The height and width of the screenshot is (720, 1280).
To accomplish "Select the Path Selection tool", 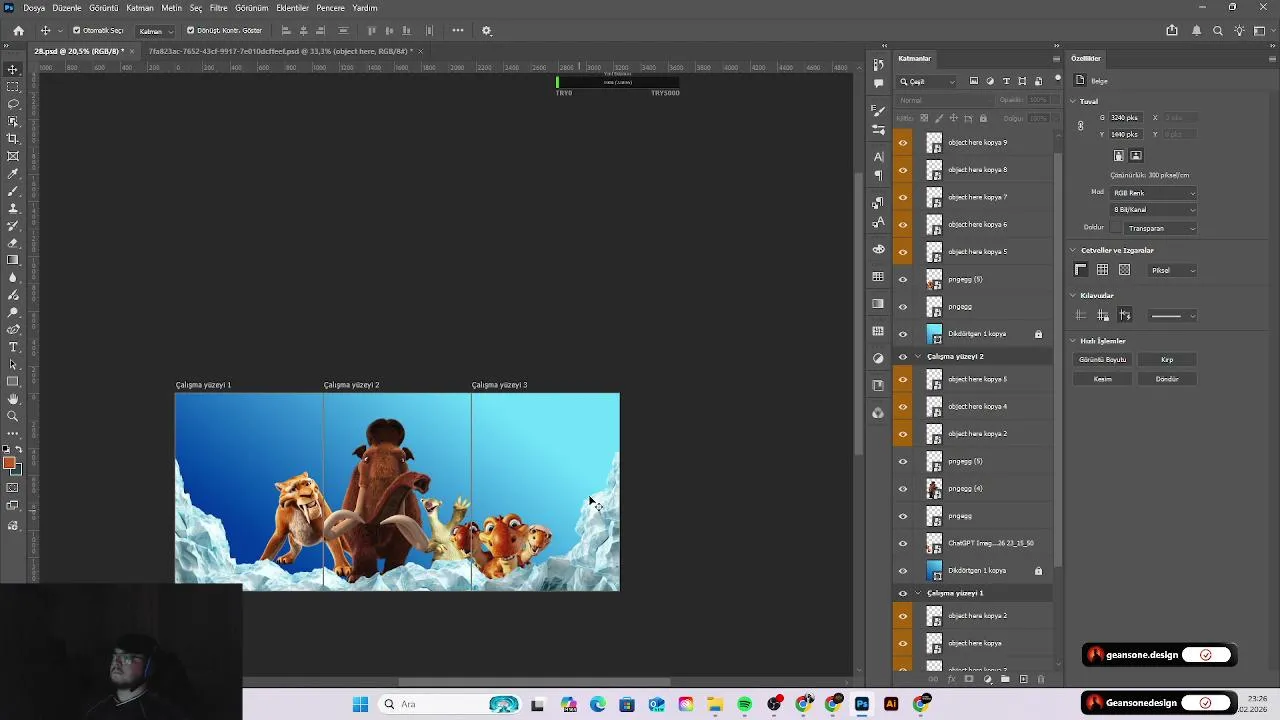I will point(13,364).
